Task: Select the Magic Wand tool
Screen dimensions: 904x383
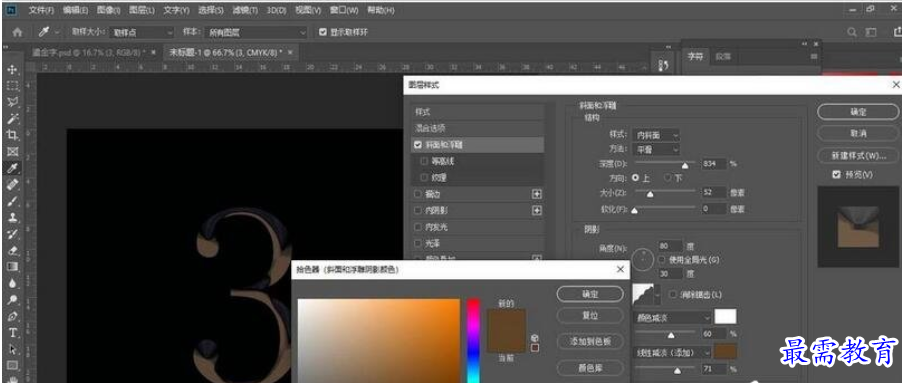Action: point(12,119)
